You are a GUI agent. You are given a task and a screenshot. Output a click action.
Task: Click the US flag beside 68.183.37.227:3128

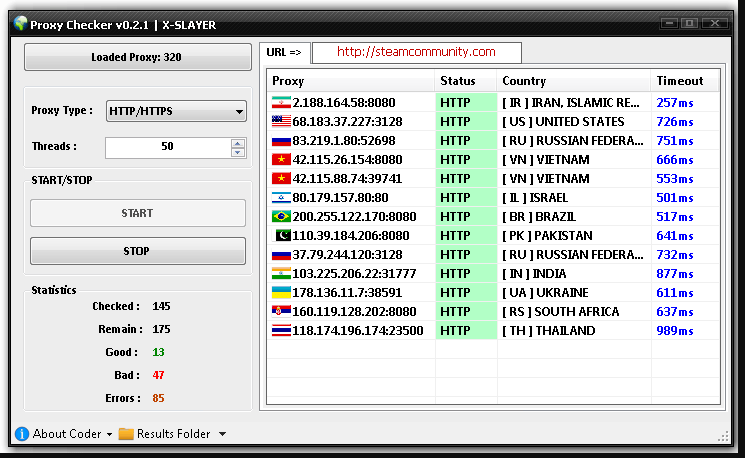click(x=281, y=122)
